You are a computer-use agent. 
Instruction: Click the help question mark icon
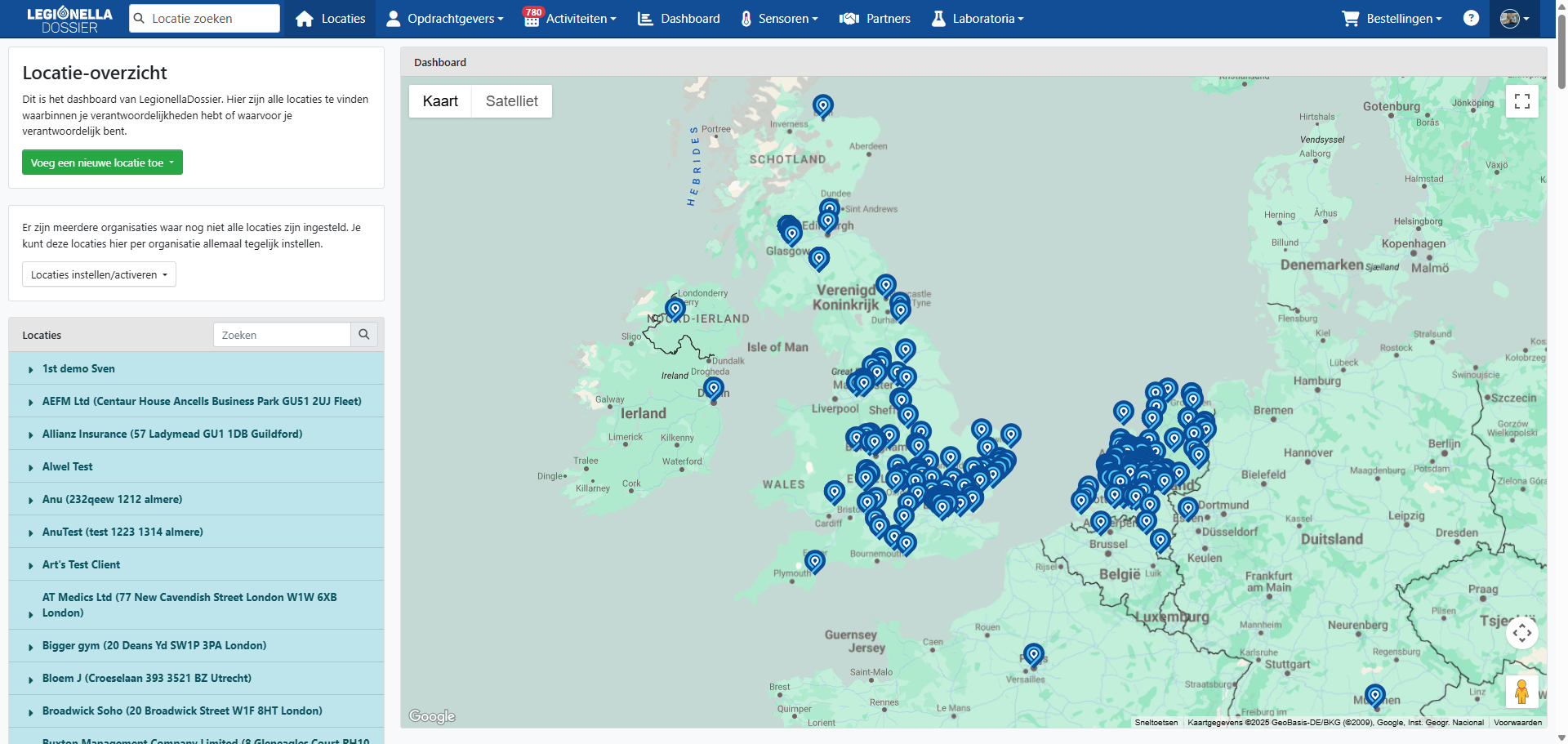pos(1471,18)
